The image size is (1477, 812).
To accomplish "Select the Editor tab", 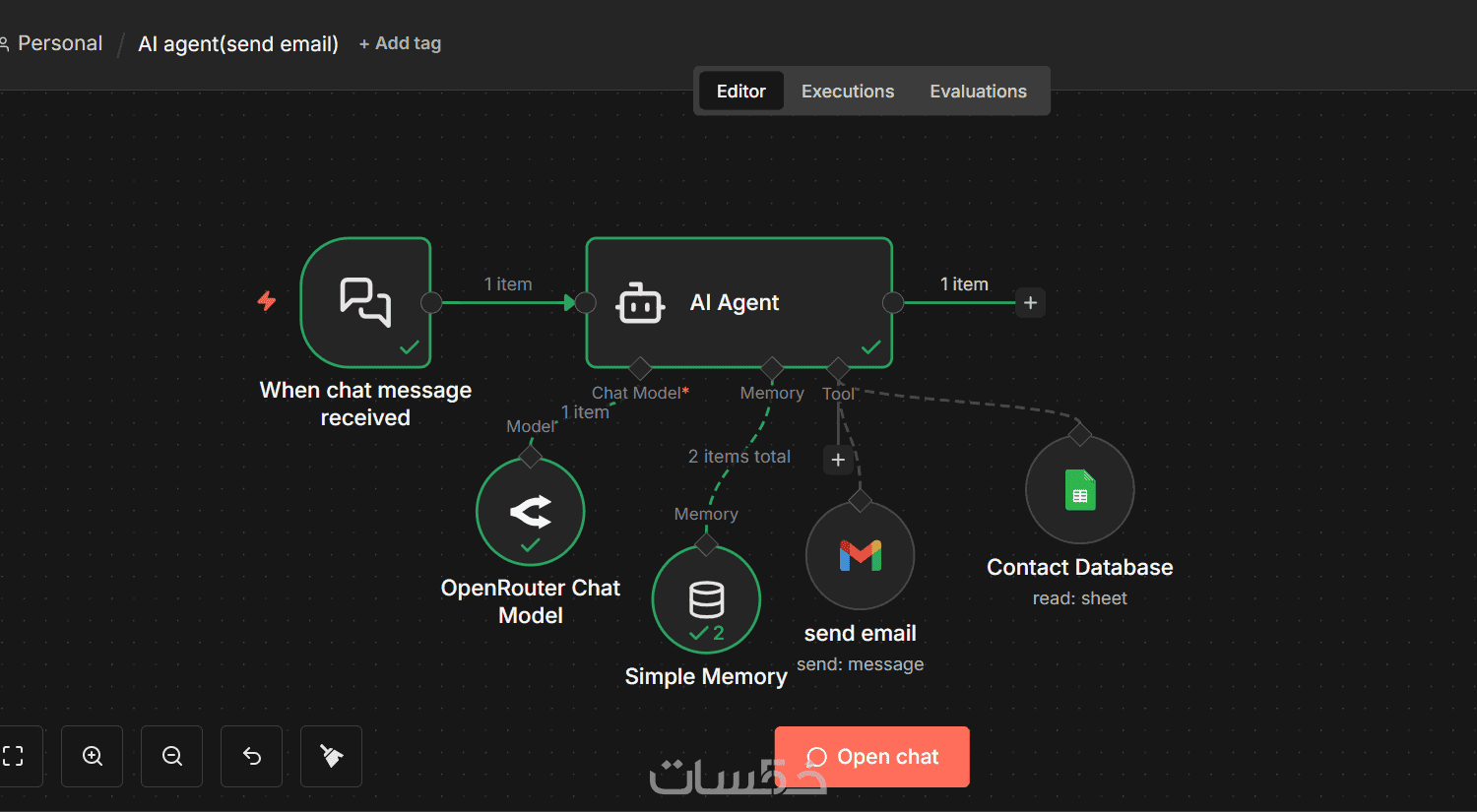I will pos(741,92).
